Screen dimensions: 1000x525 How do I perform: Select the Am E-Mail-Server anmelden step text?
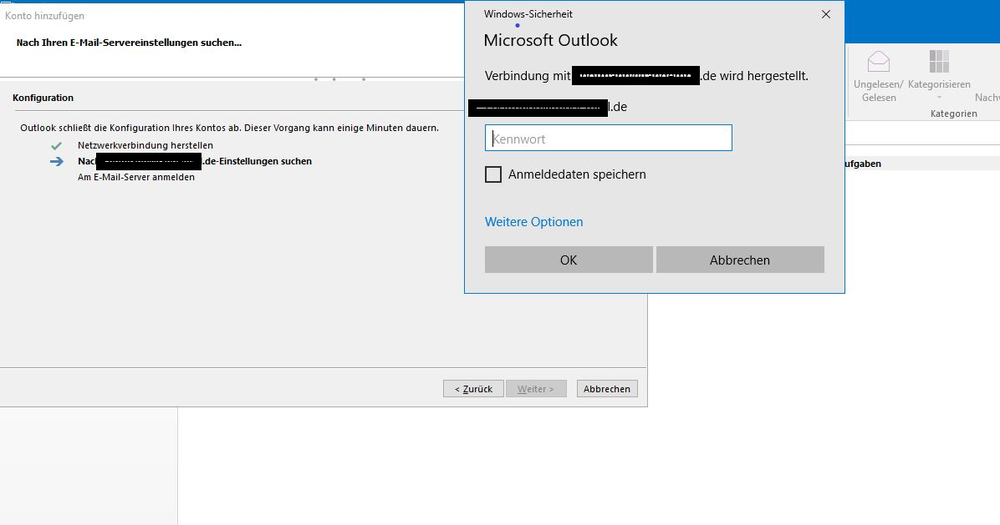point(136,177)
